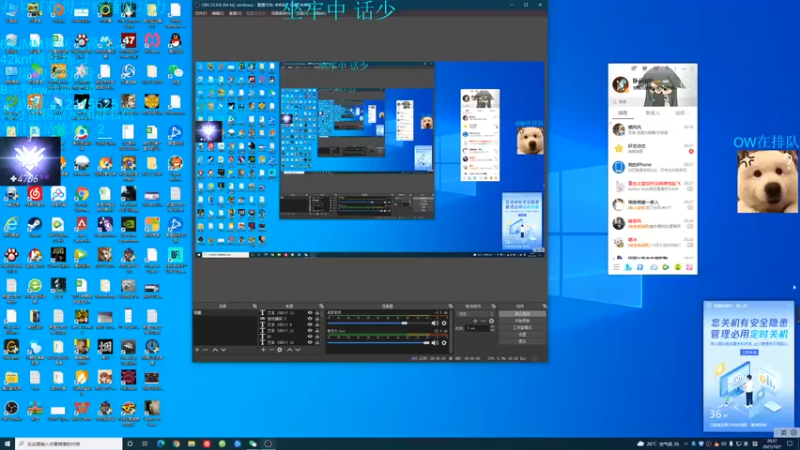Open the NVIDIA GeForce Experience desktop icon

pos(129,228)
